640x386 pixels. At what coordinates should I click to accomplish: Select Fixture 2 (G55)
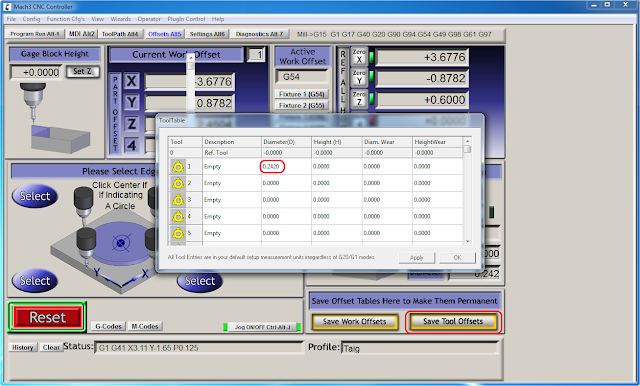[301, 105]
